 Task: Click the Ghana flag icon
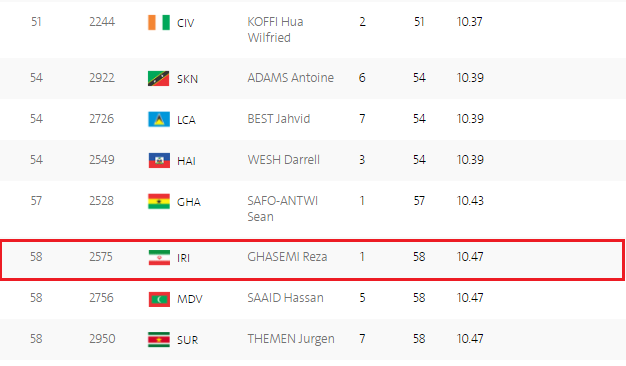pos(159,202)
